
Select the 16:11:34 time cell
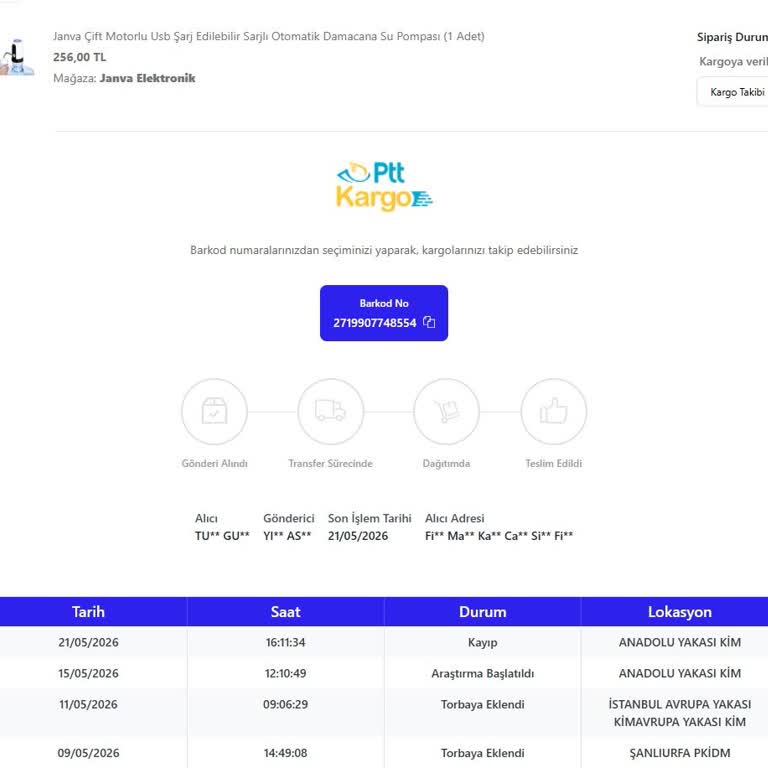(x=286, y=642)
